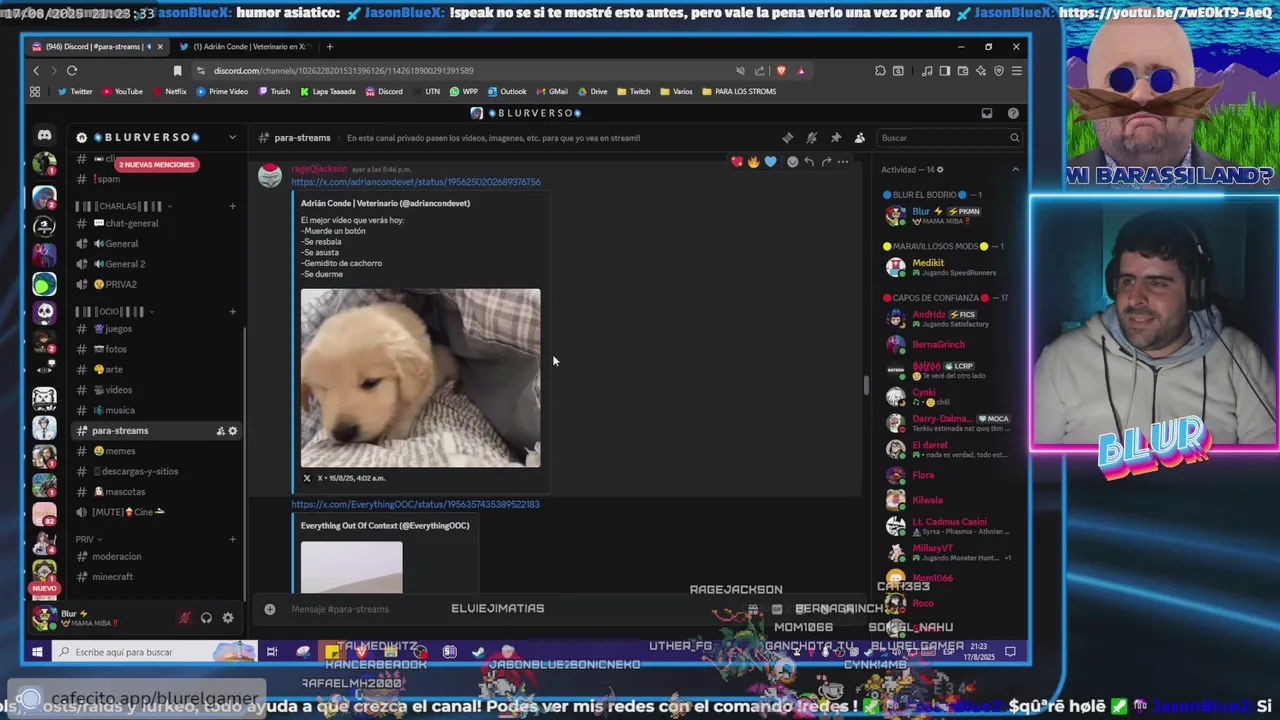1280x720 pixels.
Task: Open emoji reaction picker on the message
Action: [x=792, y=161]
